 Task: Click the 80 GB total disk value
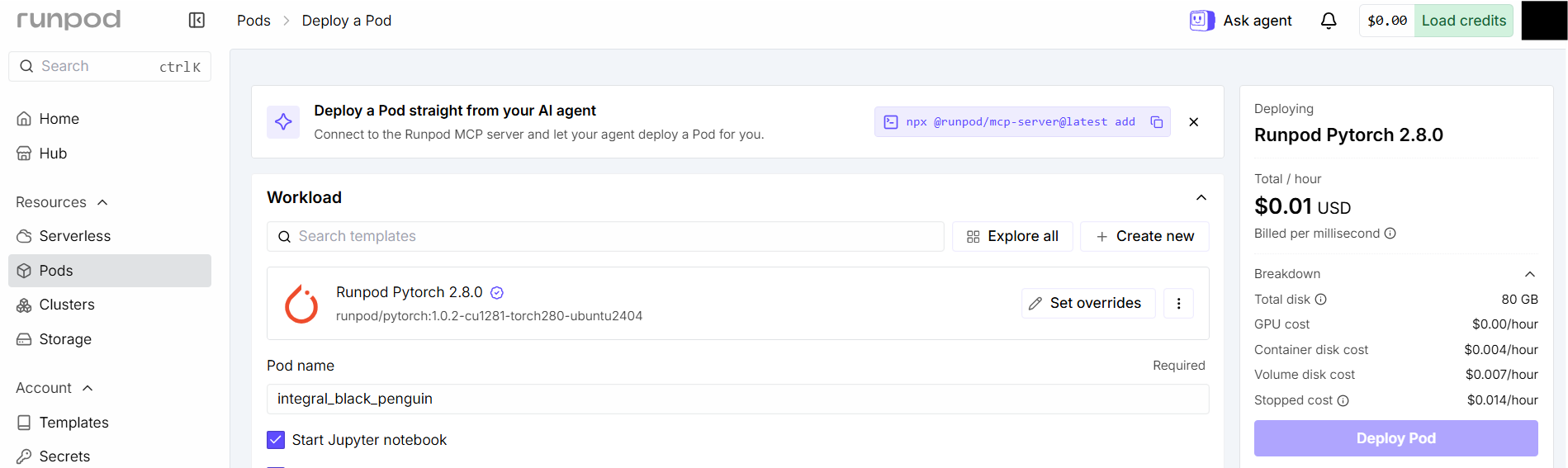[x=1519, y=300]
